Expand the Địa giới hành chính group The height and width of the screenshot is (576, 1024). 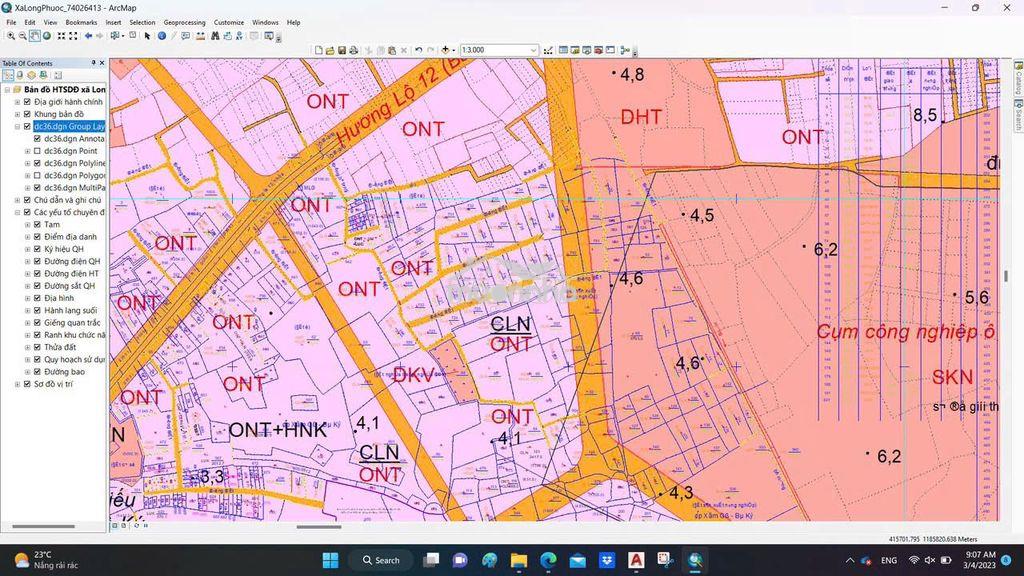pyautogui.click(x=18, y=102)
